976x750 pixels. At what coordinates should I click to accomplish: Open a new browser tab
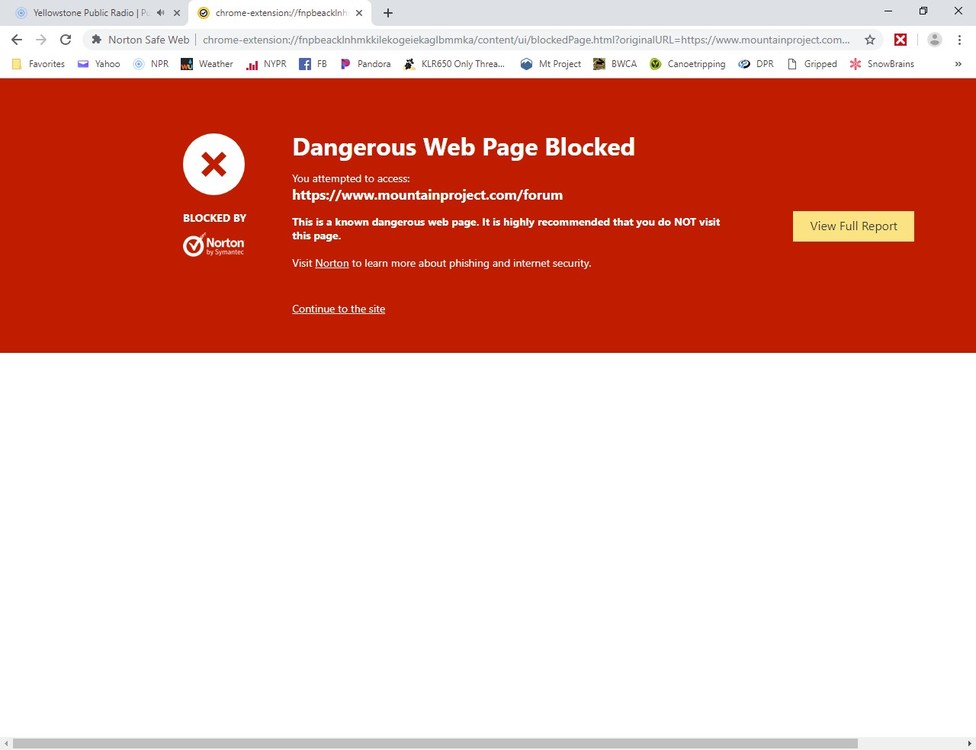[388, 12]
